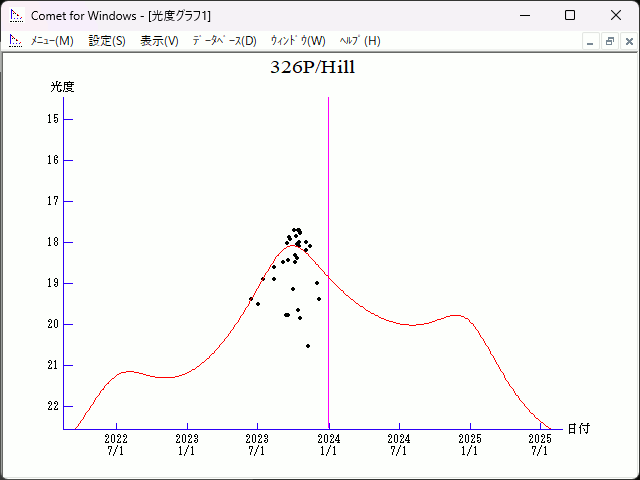Image resolution: width=640 pixels, height=480 pixels.
Task: Close the Comet for Windows application
Action: click(x=616, y=15)
